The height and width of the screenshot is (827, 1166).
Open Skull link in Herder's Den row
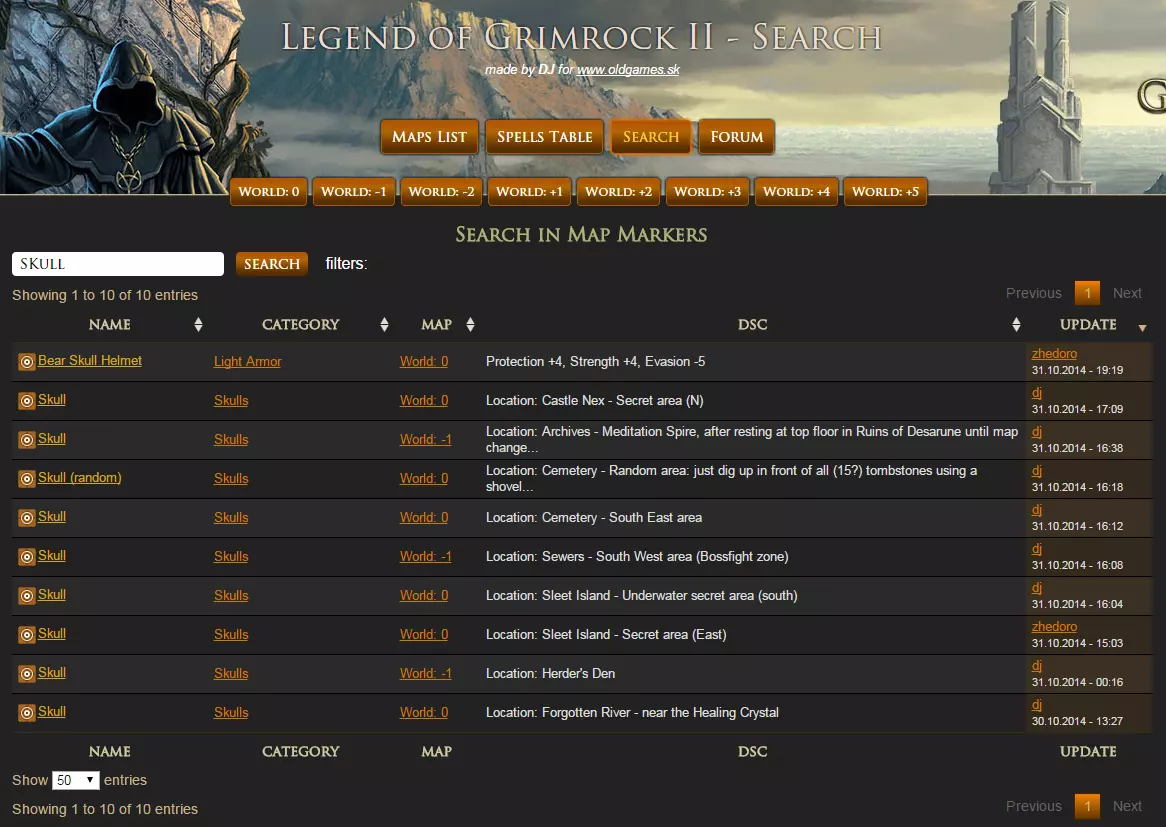[x=51, y=672]
